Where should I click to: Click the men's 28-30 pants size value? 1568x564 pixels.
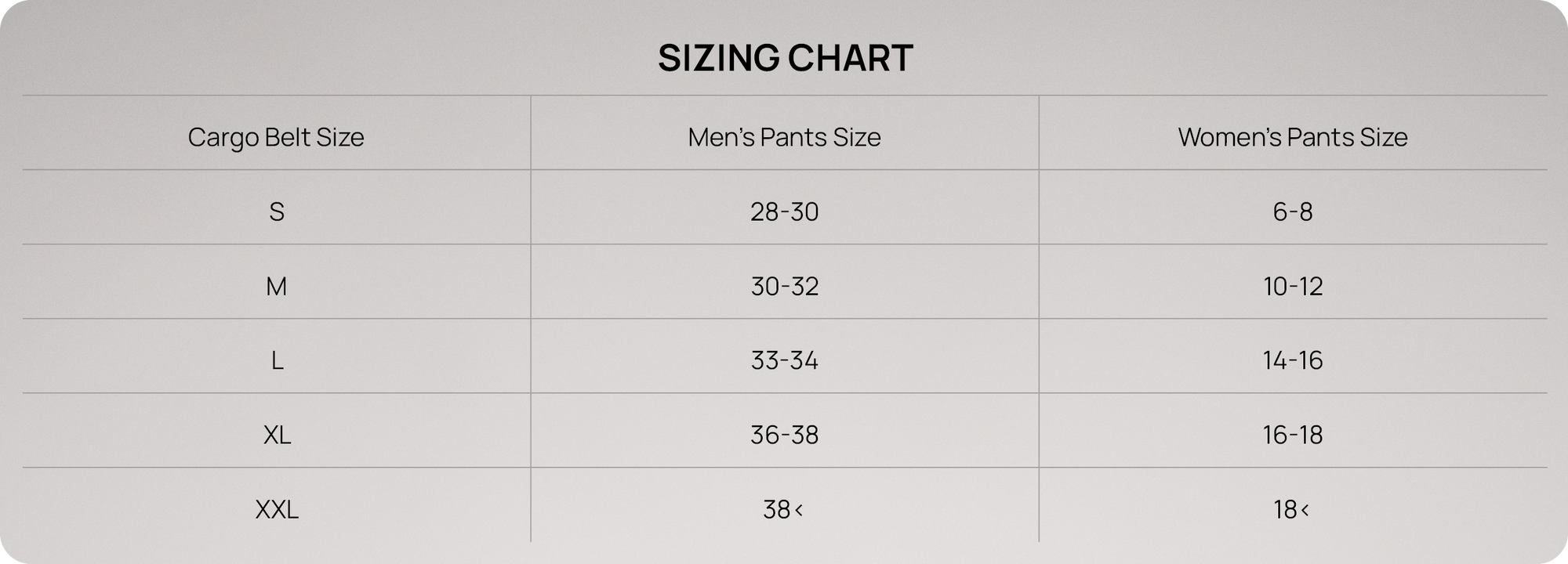tap(784, 211)
